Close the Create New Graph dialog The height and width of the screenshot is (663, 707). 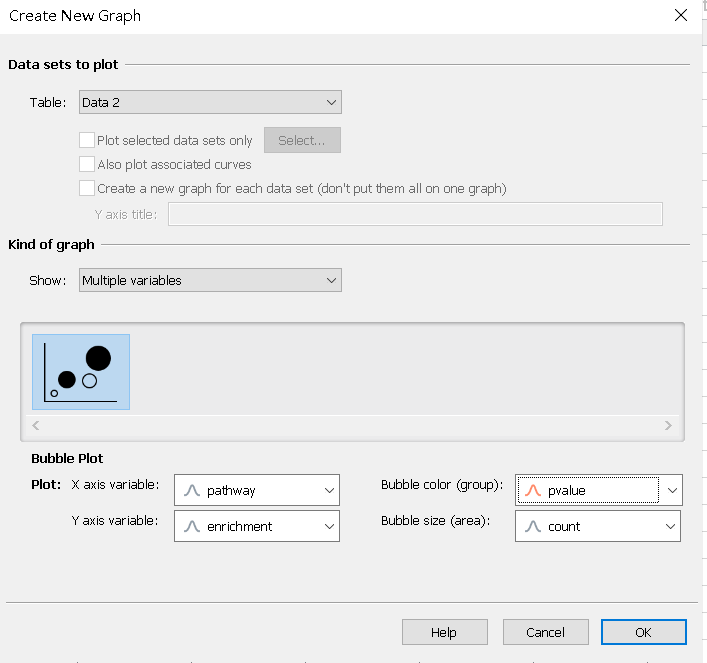click(681, 15)
